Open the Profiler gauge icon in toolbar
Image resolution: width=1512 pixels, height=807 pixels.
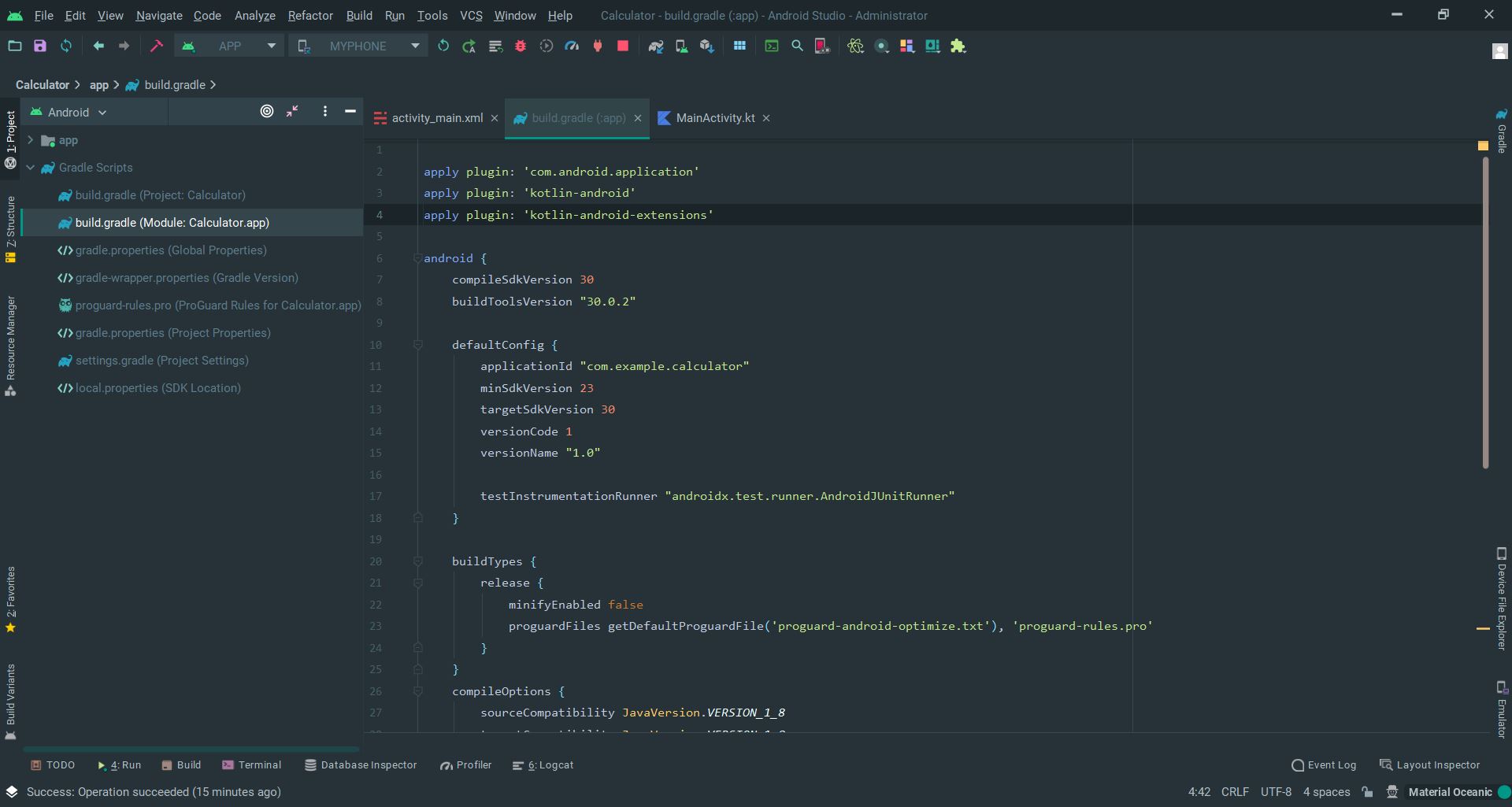(x=572, y=46)
